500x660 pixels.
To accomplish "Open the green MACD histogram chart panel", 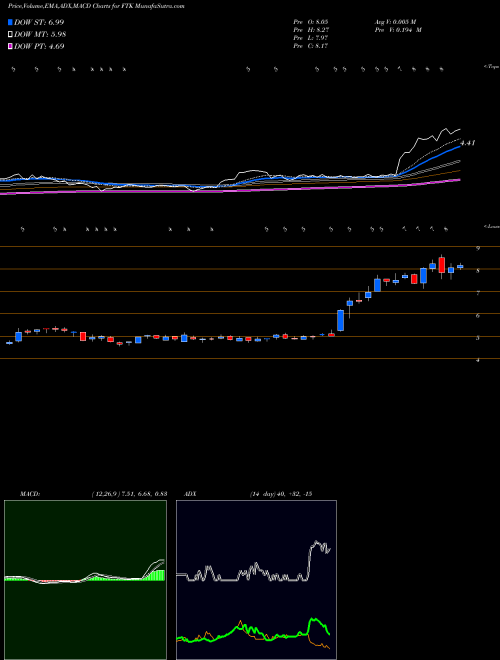I will click(85, 580).
